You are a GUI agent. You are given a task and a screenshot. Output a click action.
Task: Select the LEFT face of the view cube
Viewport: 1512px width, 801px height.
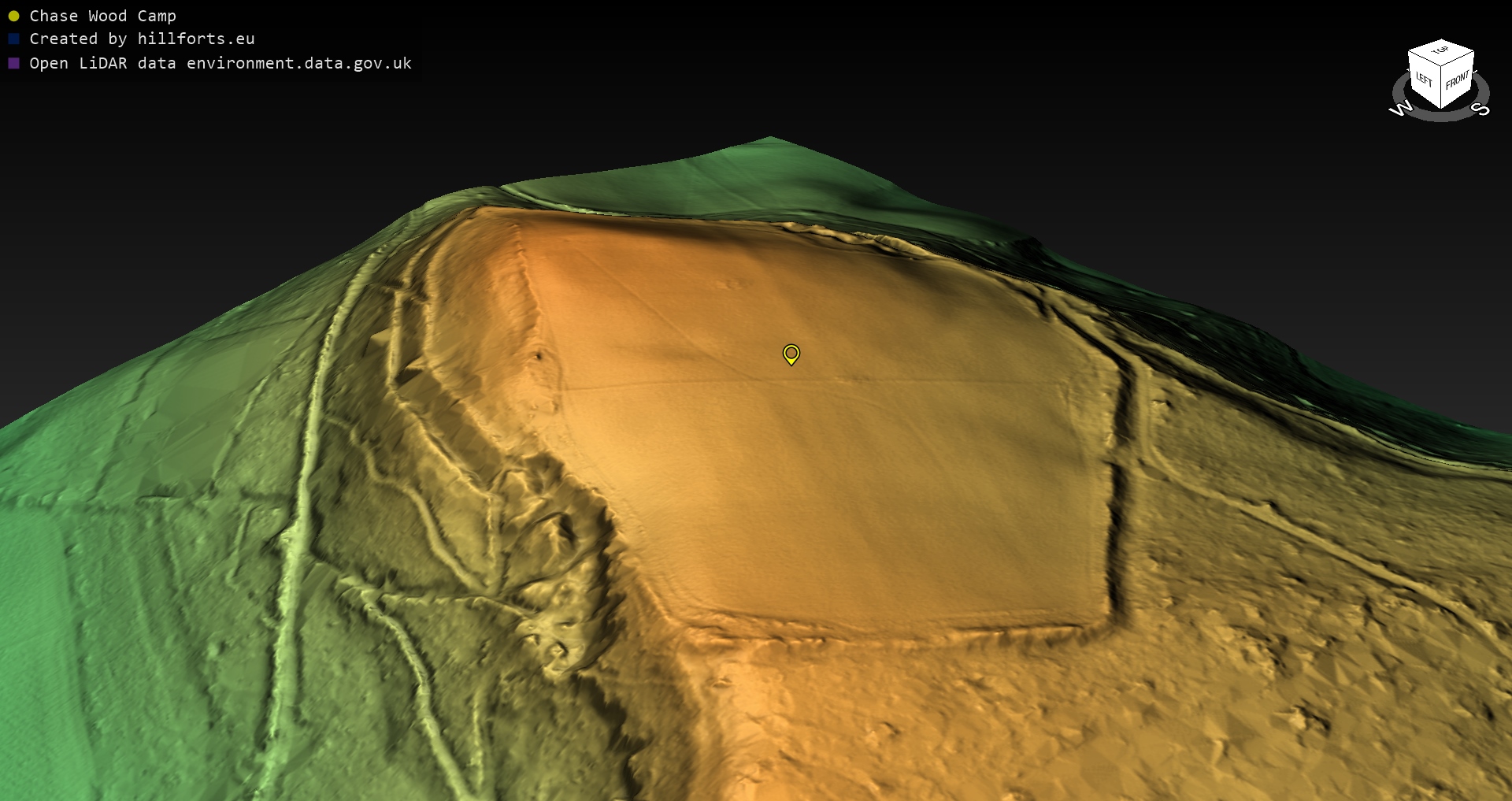1424,79
